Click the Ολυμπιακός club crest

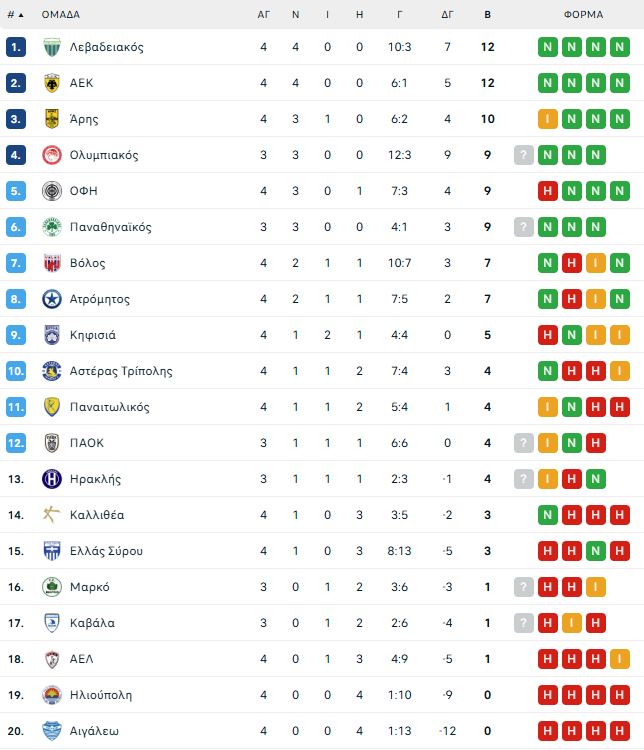(x=52, y=155)
